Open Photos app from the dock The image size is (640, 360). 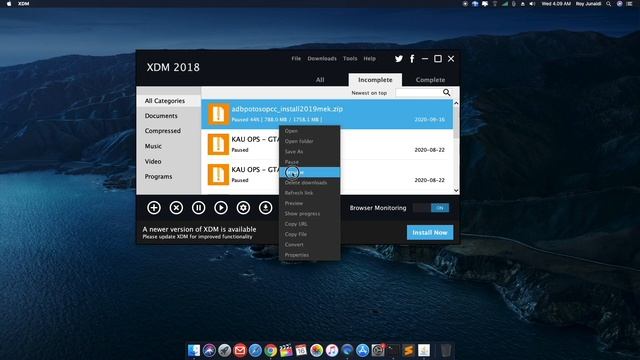[x=316, y=350]
